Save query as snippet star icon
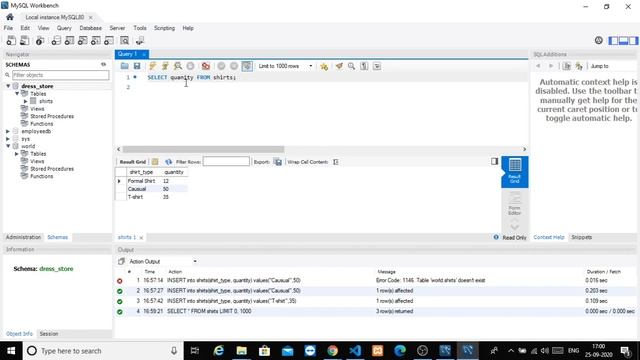This screenshot has height=360, width=640. click(324, 66)
